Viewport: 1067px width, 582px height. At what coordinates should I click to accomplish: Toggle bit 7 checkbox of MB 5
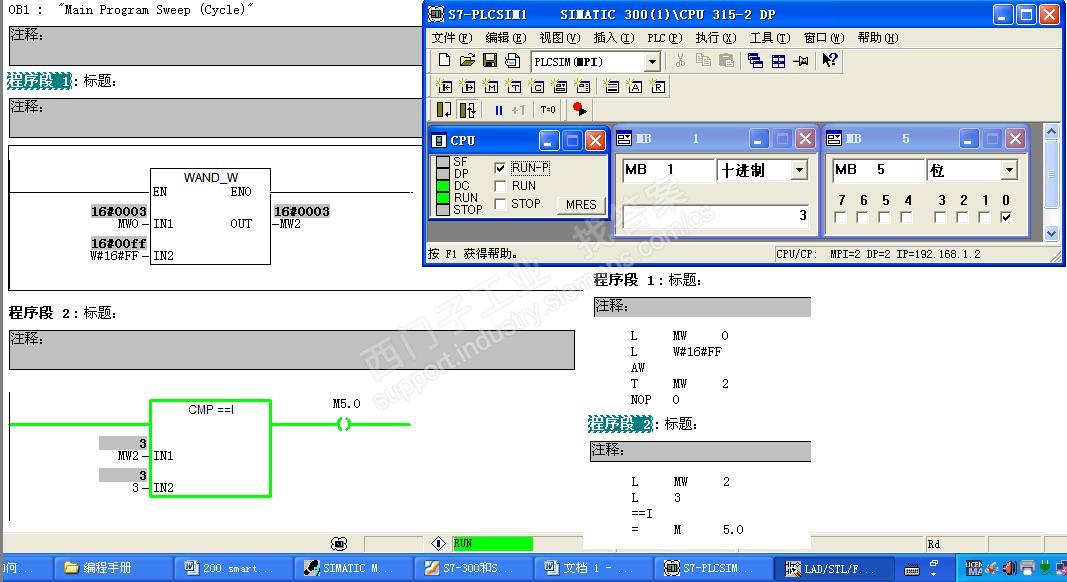[x=840, y=217]
